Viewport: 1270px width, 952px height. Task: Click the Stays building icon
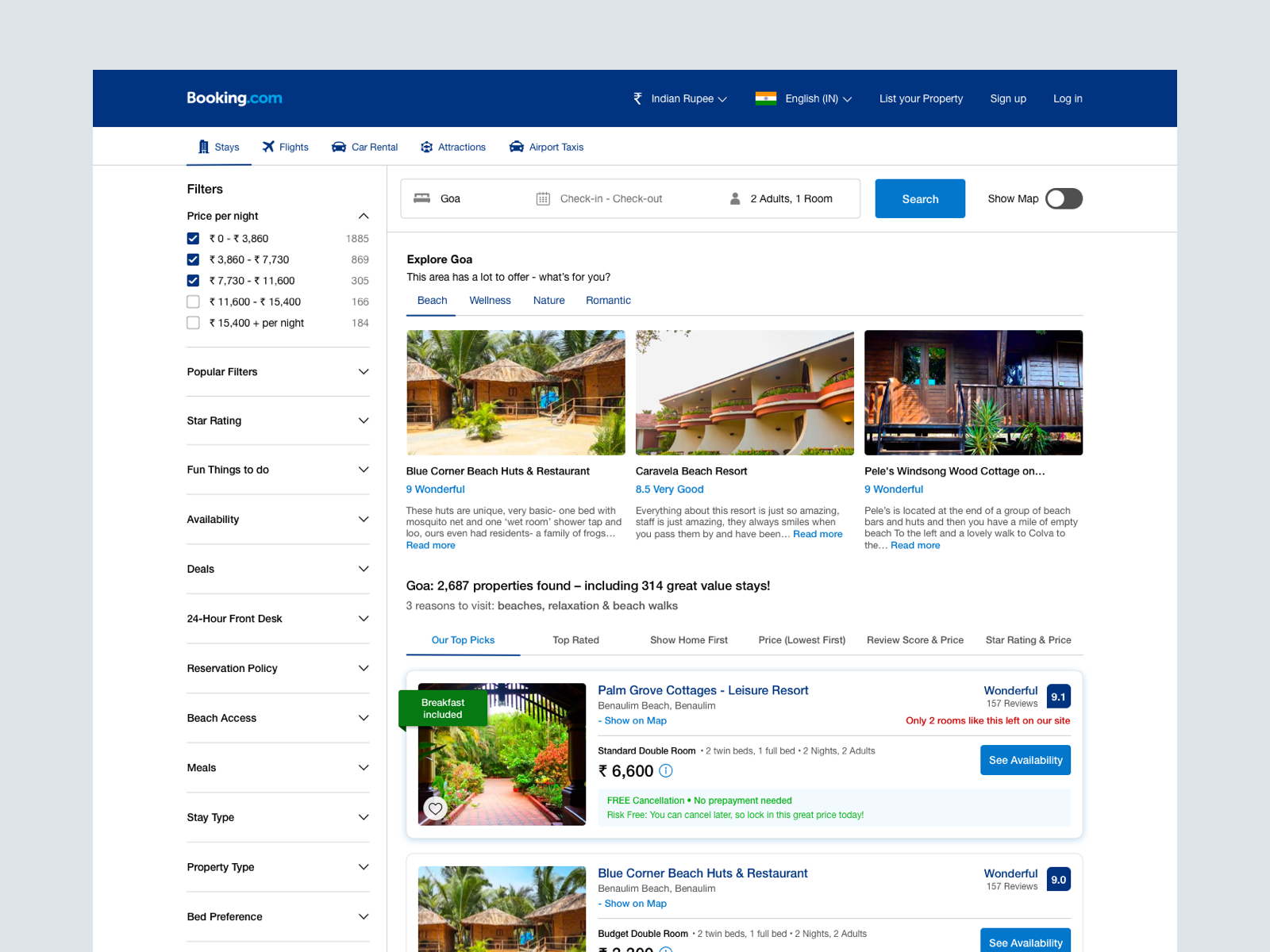click(204, 147)
